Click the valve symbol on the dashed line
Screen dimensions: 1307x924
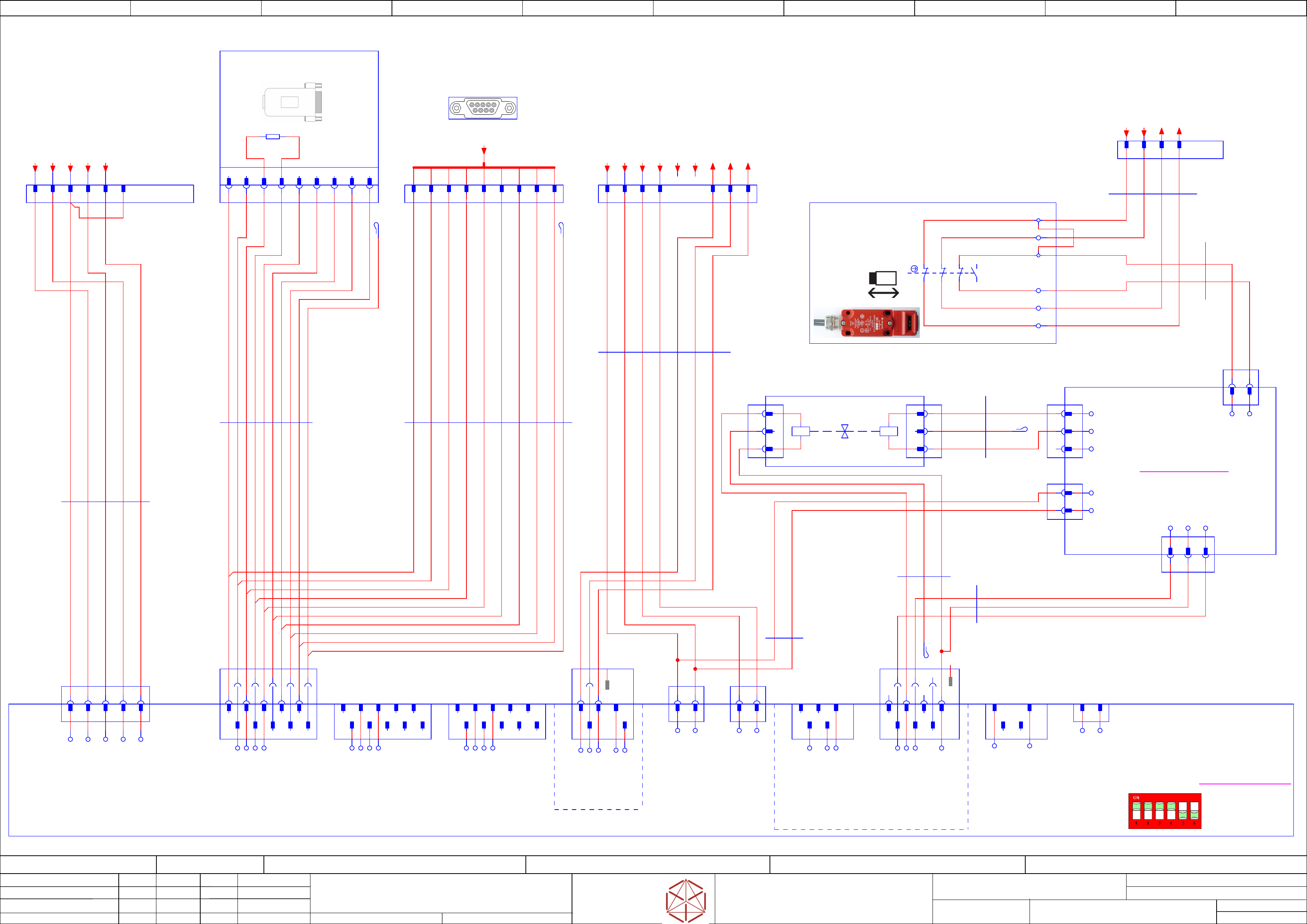click(x=845, y=431)
